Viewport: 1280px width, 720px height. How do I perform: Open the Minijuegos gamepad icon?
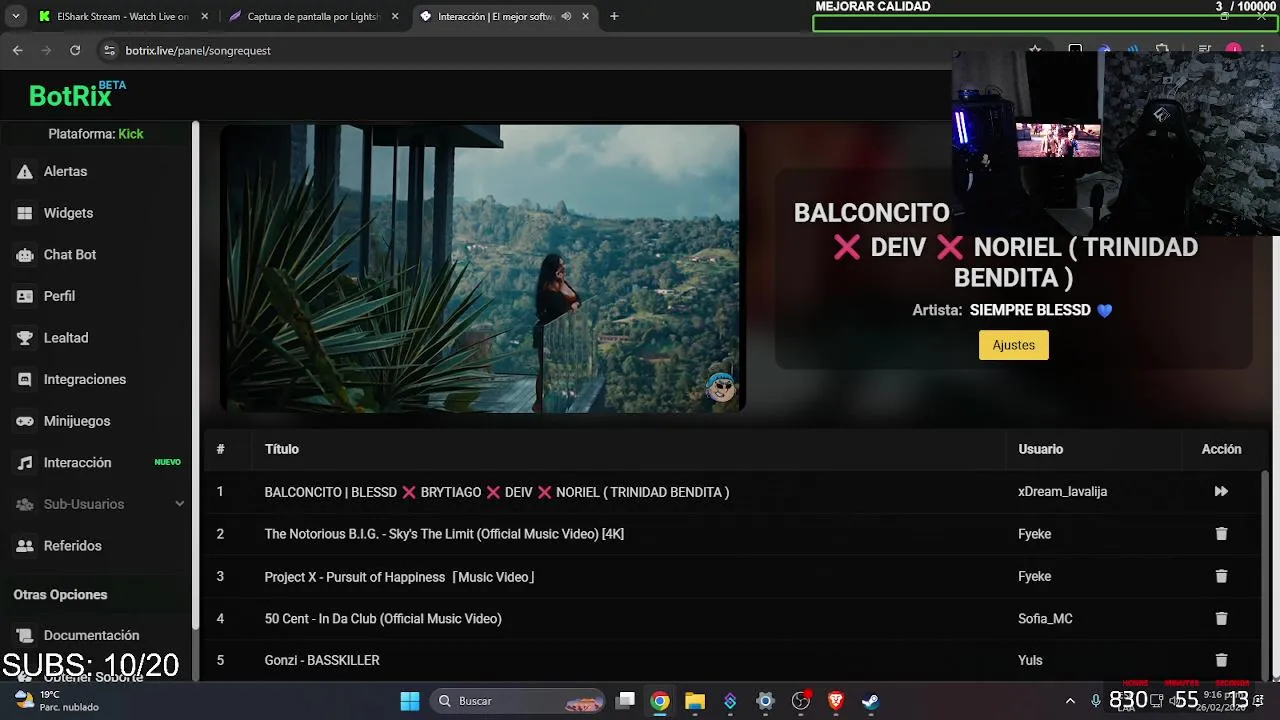click(25, 421)
